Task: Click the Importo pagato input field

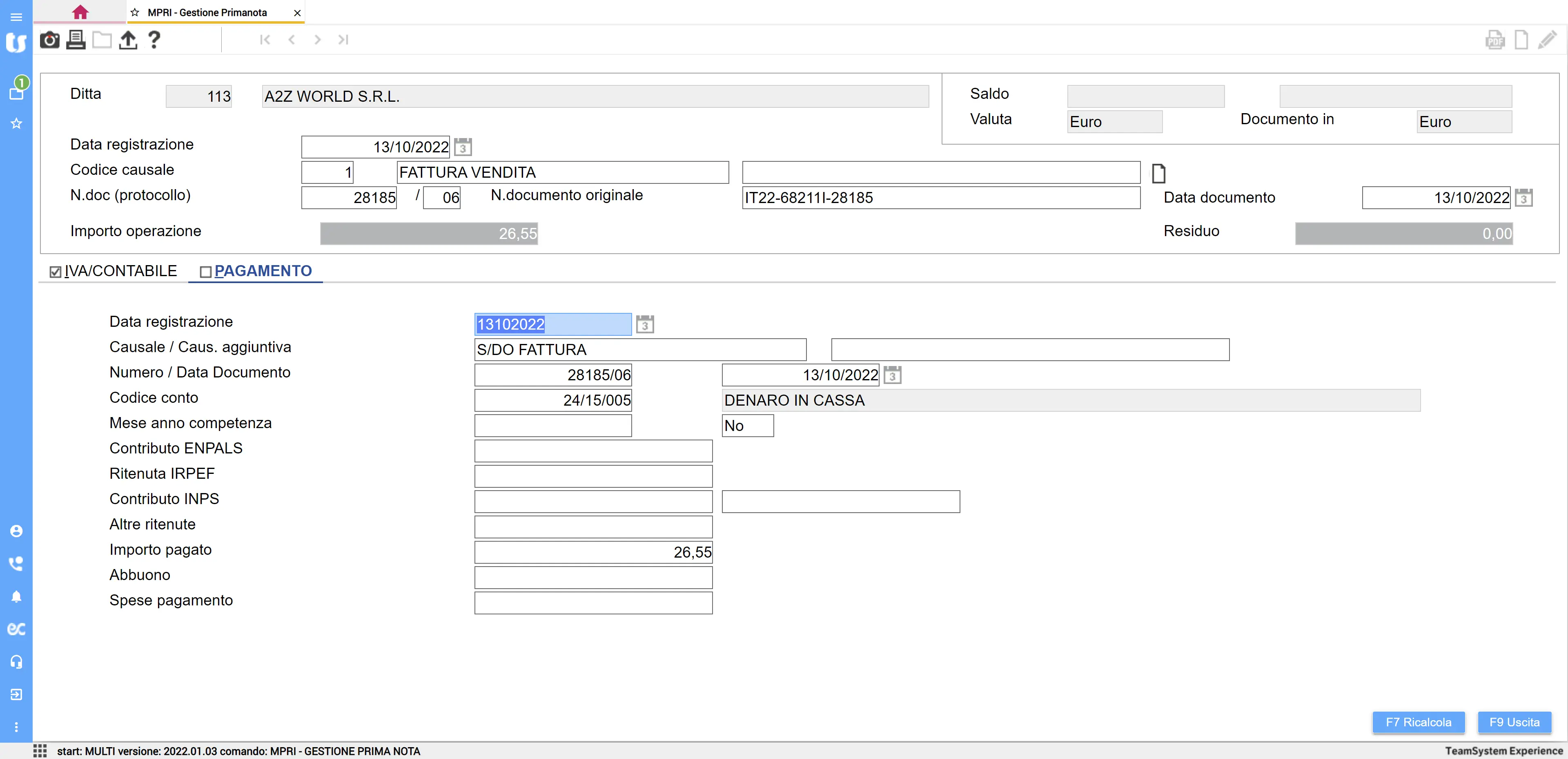Action: coord(593,552)
